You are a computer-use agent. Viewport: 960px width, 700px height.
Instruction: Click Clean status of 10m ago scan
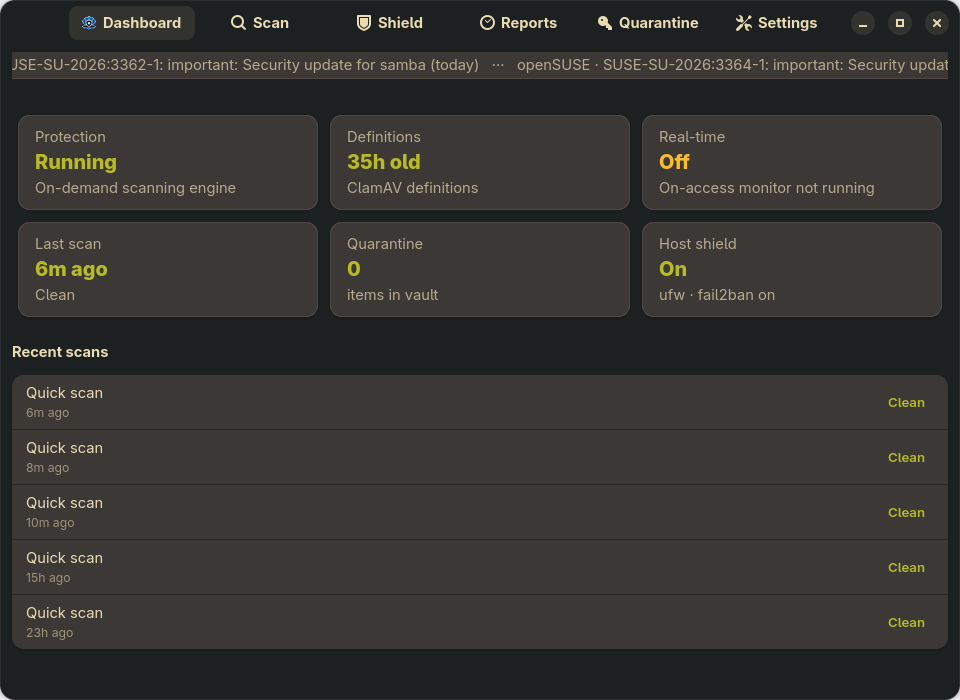click(x=906, y=513)
